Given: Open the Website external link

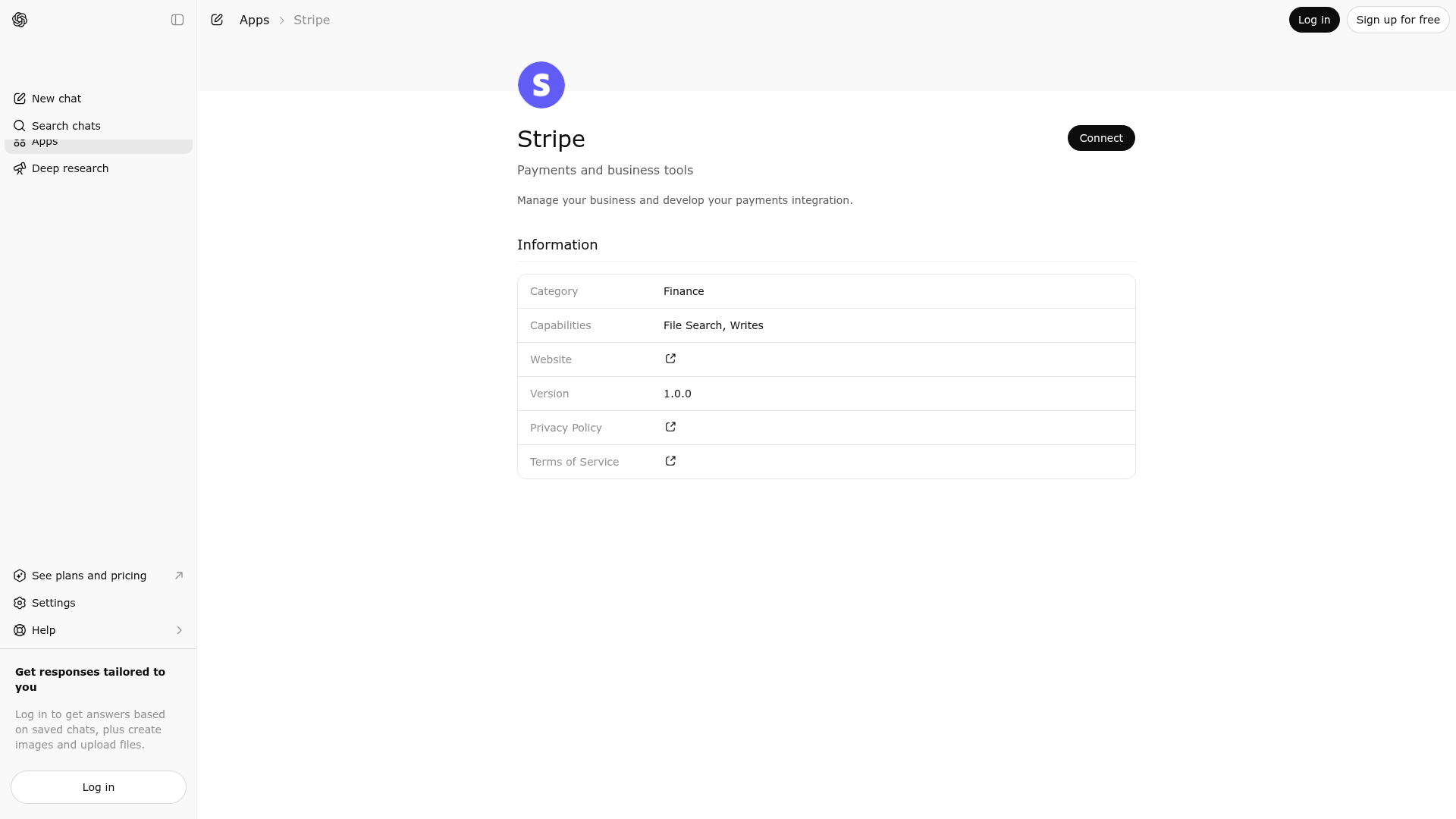Looking at the screenshot, I should pyautogui.click(x=670, y=359).
